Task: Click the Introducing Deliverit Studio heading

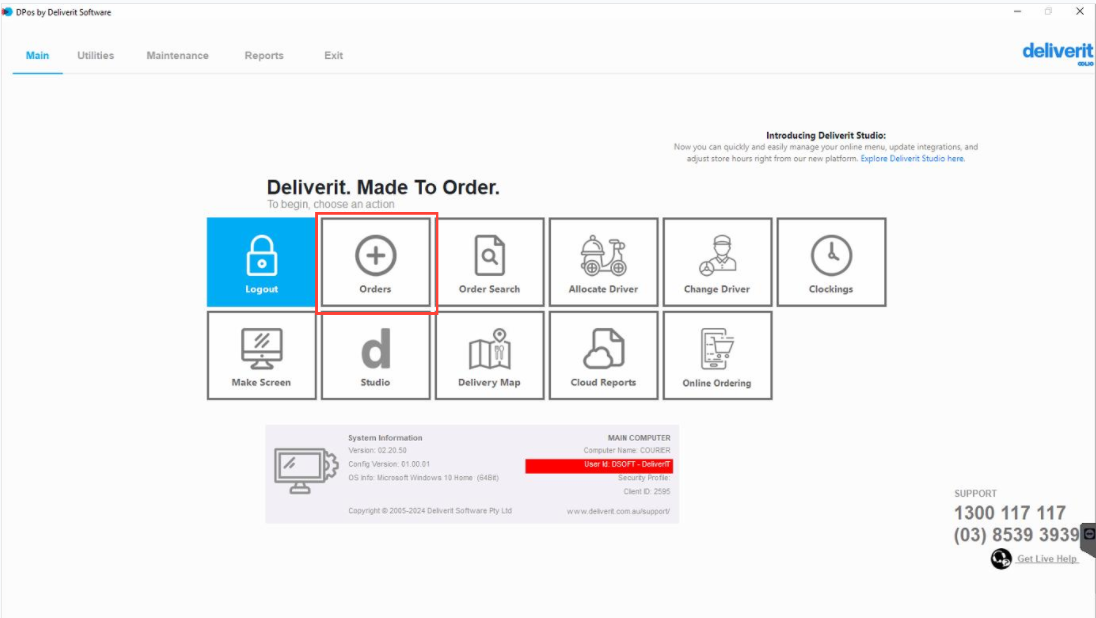Action: [825, 136]
